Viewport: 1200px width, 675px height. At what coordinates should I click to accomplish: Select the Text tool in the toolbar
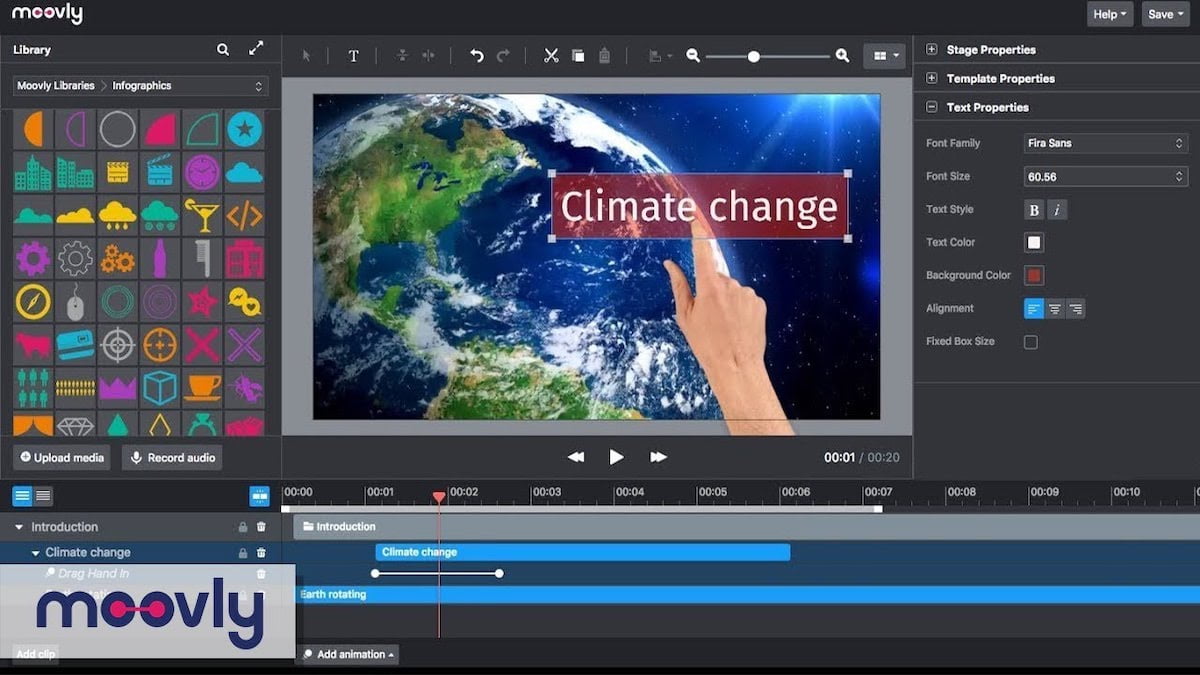coord(353,56)
